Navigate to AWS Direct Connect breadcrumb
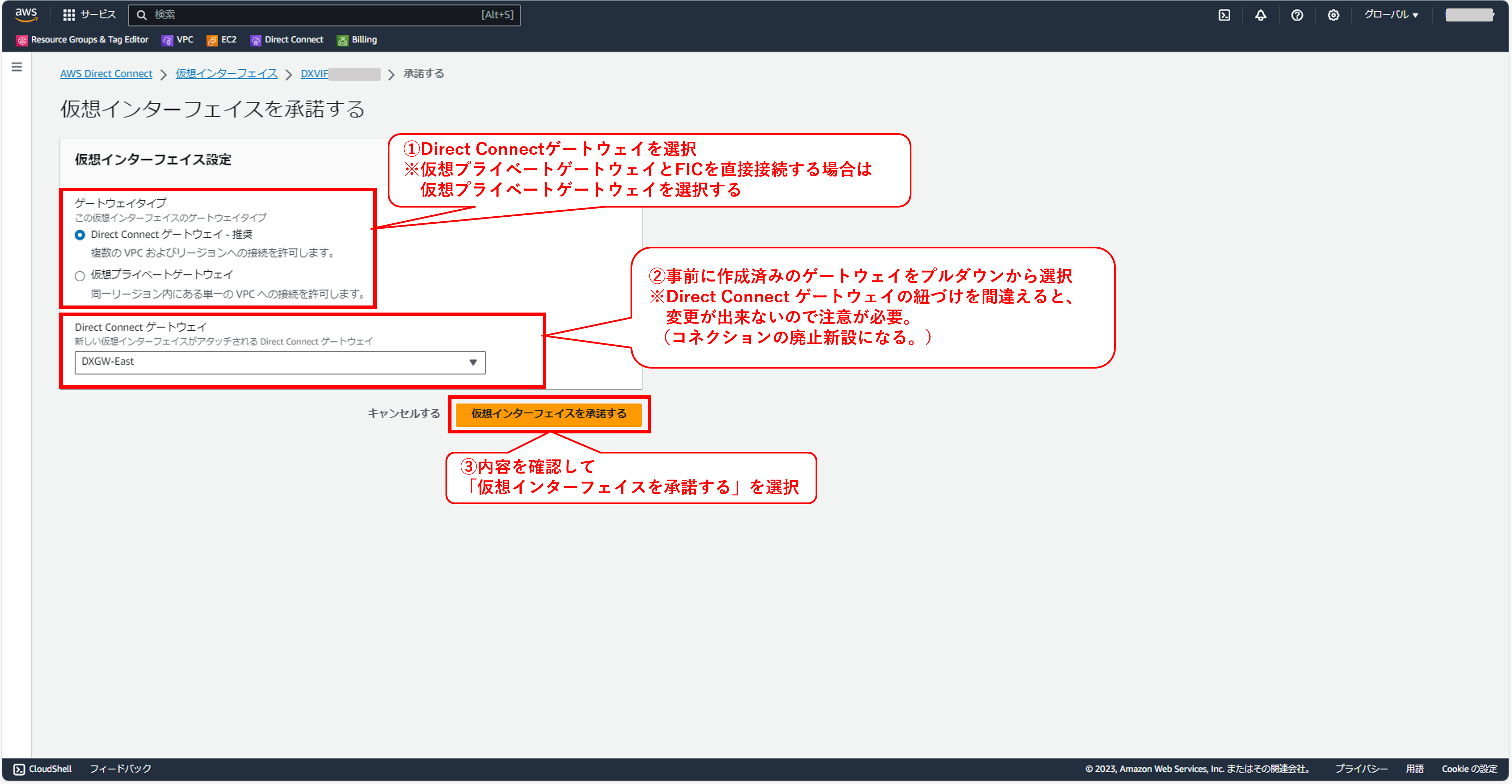Image resolution: width=1512 pixels, height=784 pixels. [106, 73]
